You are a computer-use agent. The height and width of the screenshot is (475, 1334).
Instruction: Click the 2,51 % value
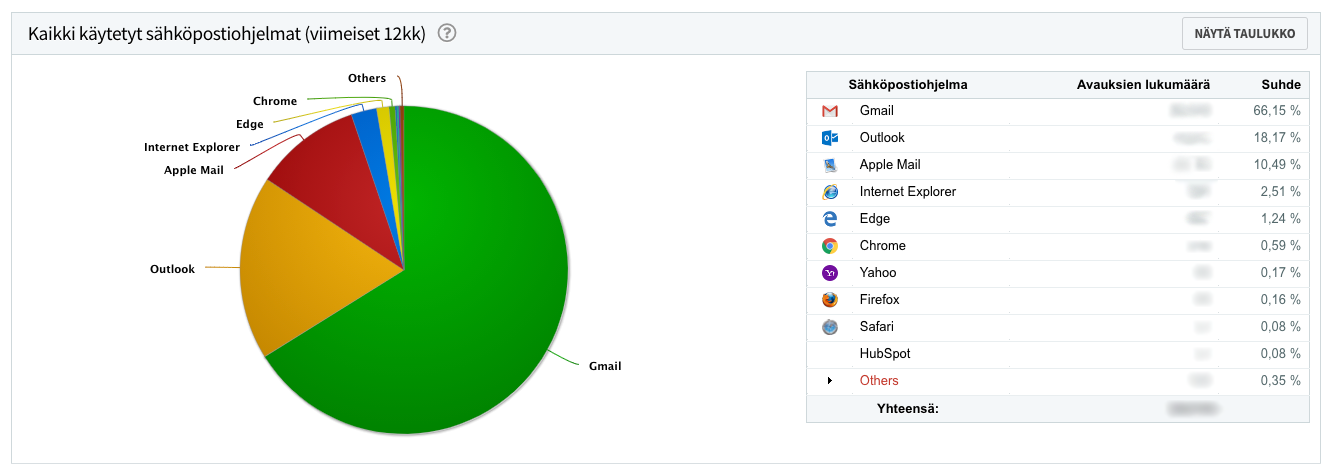click(x=1281, y=192)
